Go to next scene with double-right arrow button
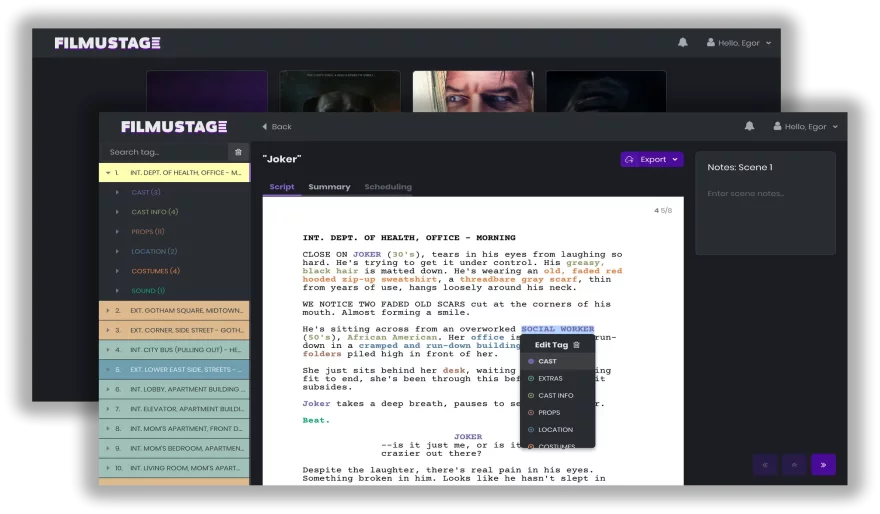 [x=823, y=465]
